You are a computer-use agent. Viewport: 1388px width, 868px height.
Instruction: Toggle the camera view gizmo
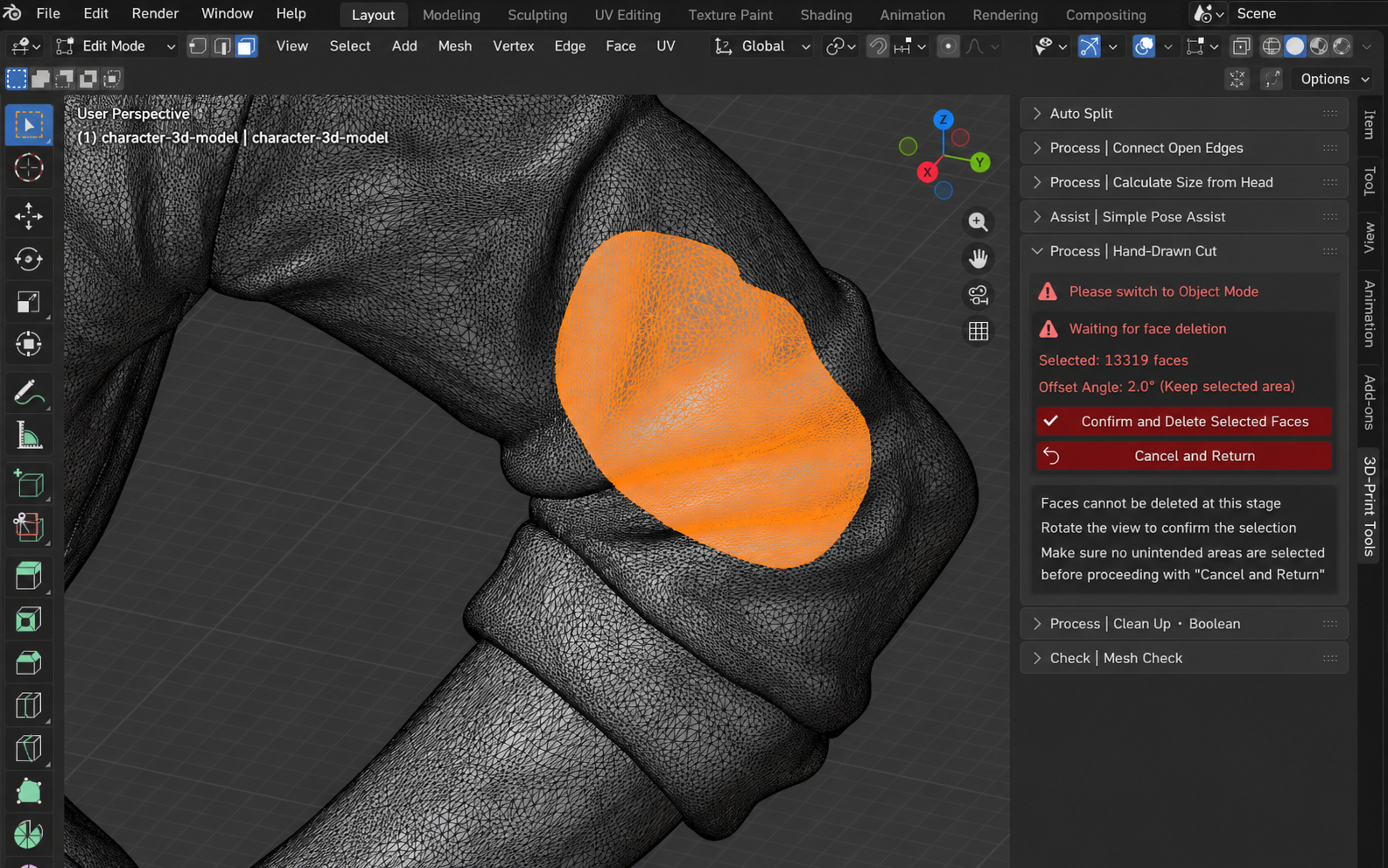click(978, 295)
